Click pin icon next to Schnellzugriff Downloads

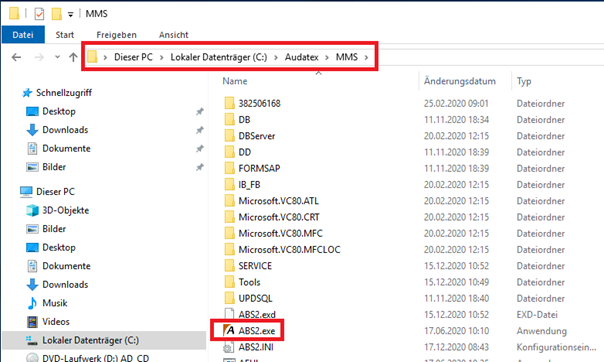click(x=200, y=130)
